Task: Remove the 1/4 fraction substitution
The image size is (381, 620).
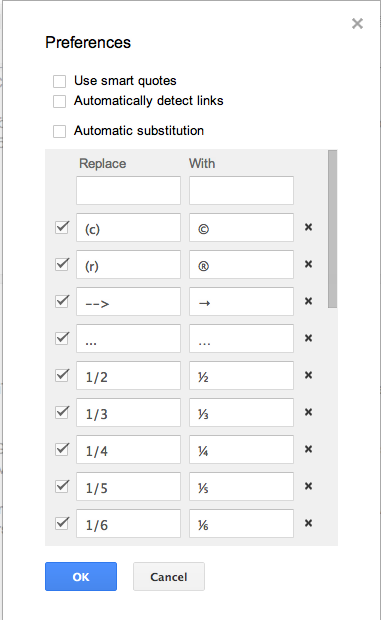Action: pos(308,449)
